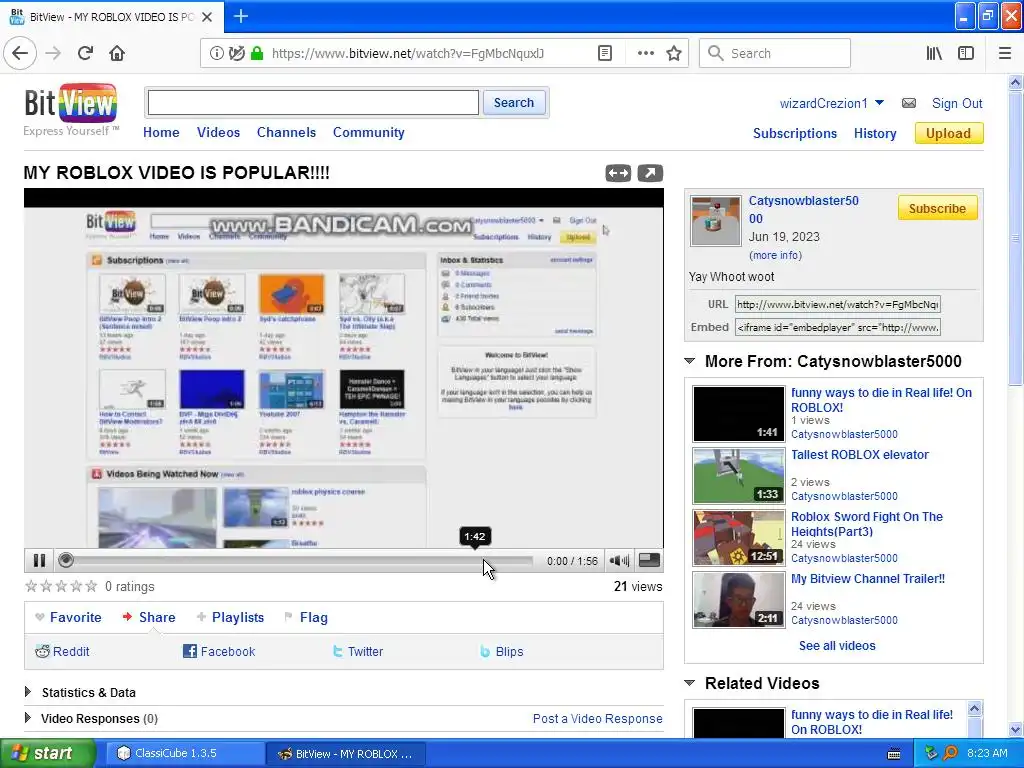Screen dimensions: 1024x768
Task: Open Roblox Sword Fight On The Heights link
Action: coord(867,524)
